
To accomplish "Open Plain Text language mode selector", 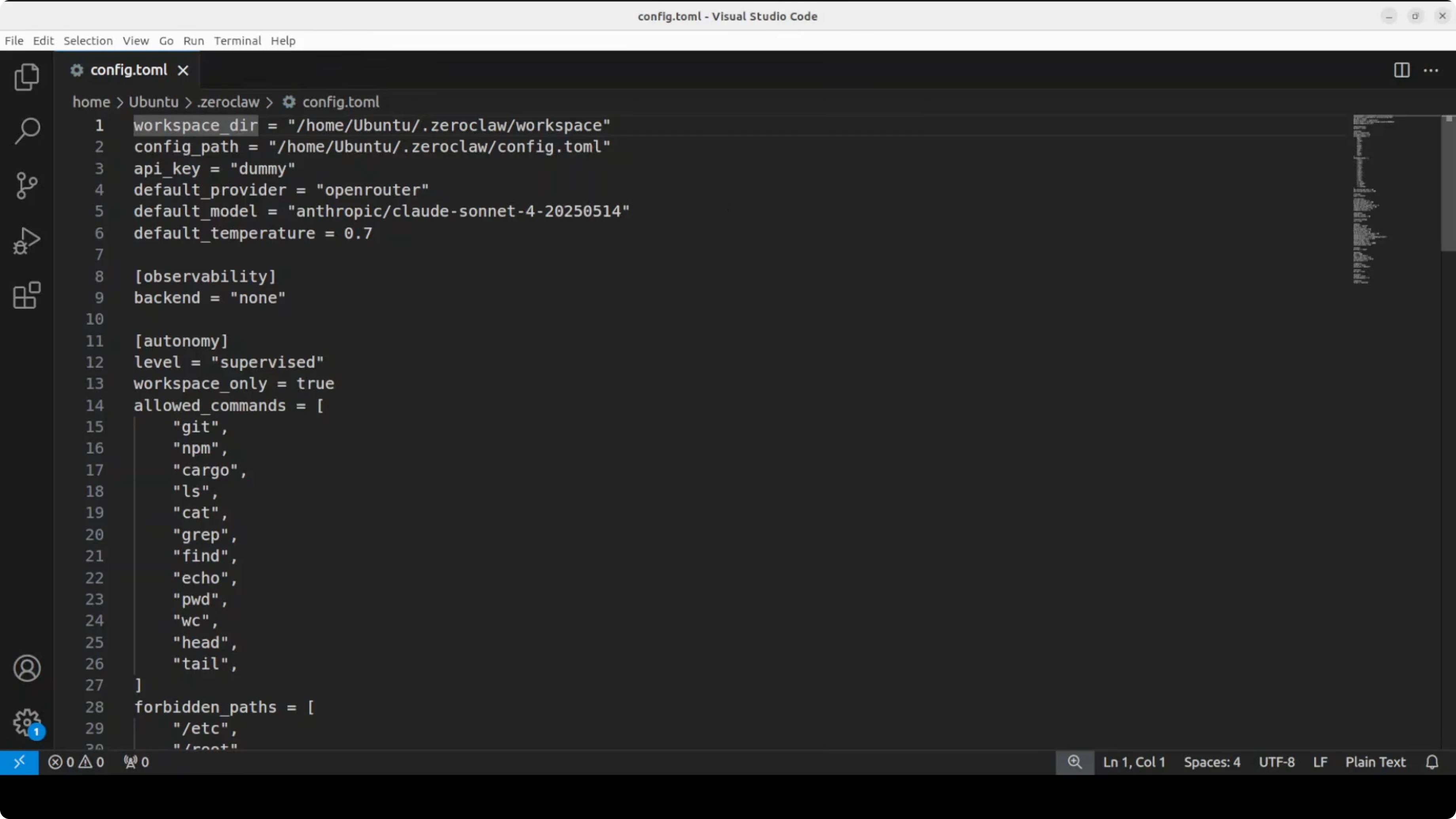I will coord(1375,762).
